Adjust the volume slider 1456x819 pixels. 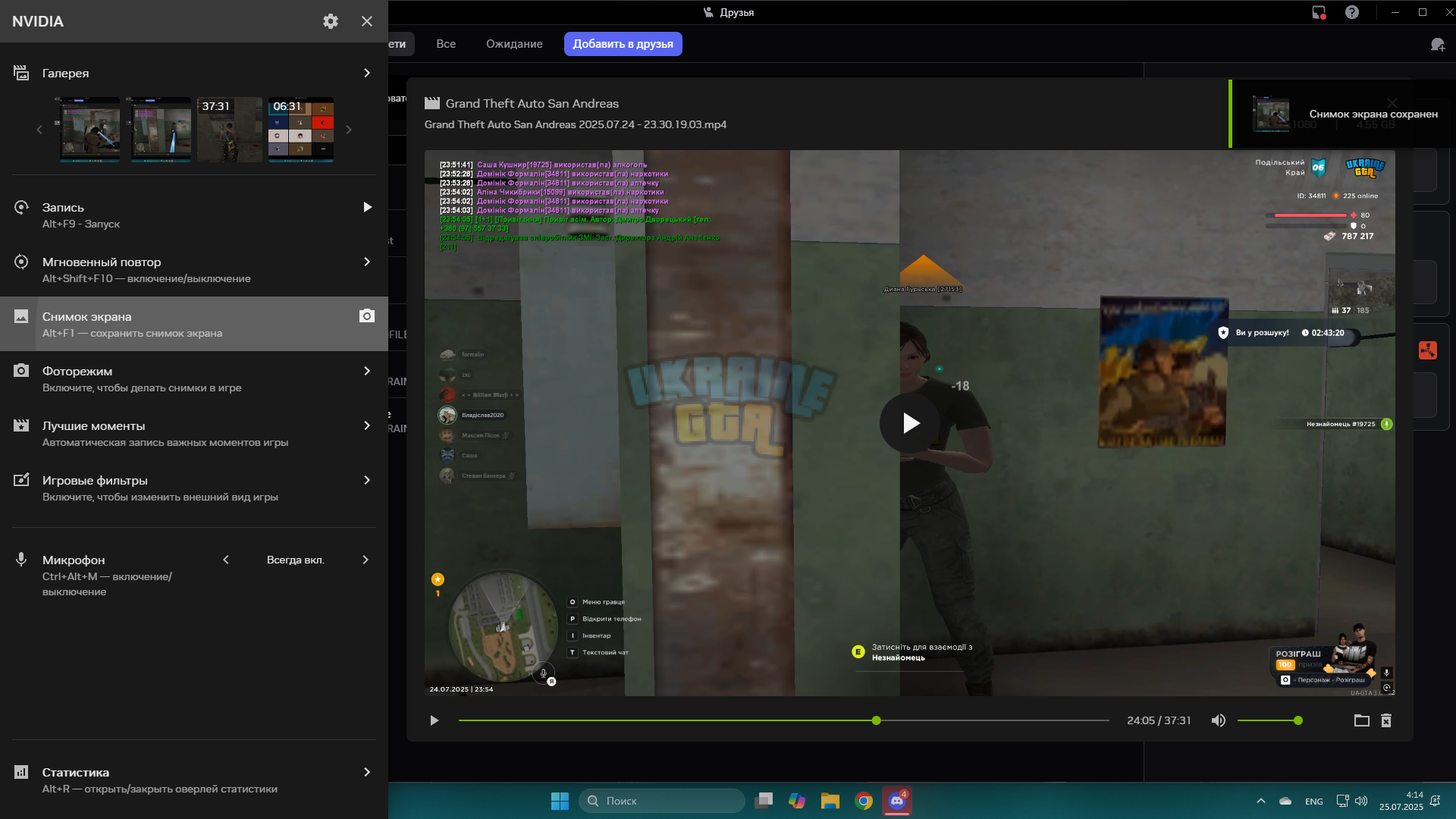click(x=1269, y=720)
